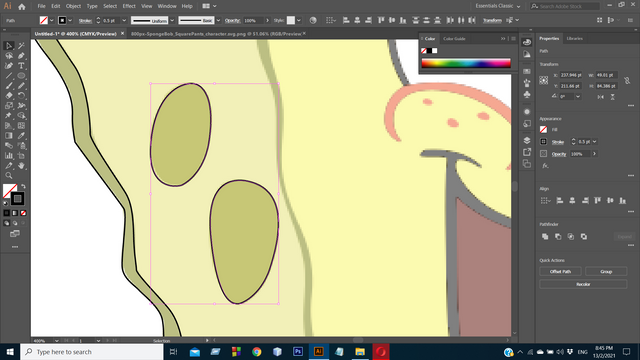The width and height of the screenshot is (640, 360).
Task: Open the File menu
Action: pyautogui.click(x=41, y=6)
